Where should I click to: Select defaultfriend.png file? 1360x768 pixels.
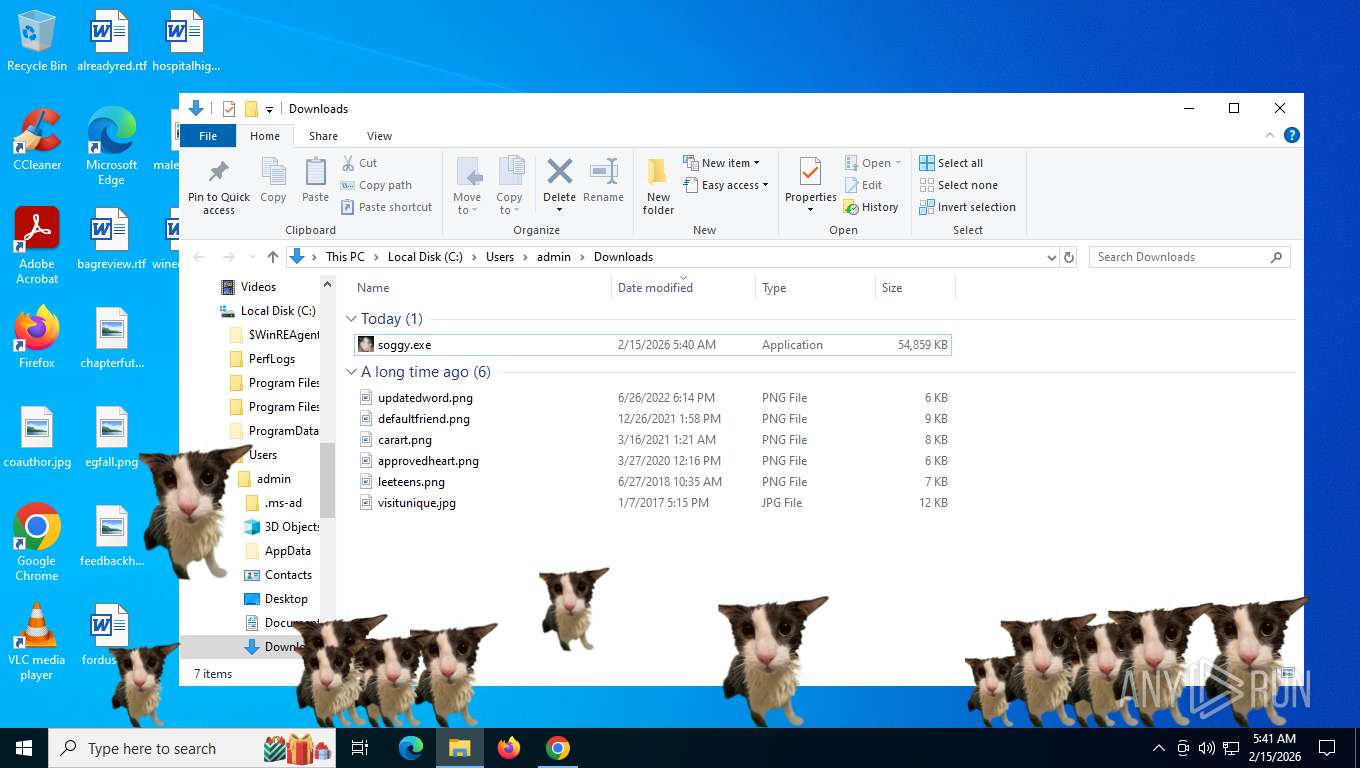pyautogui.click(x=652, y=419)
